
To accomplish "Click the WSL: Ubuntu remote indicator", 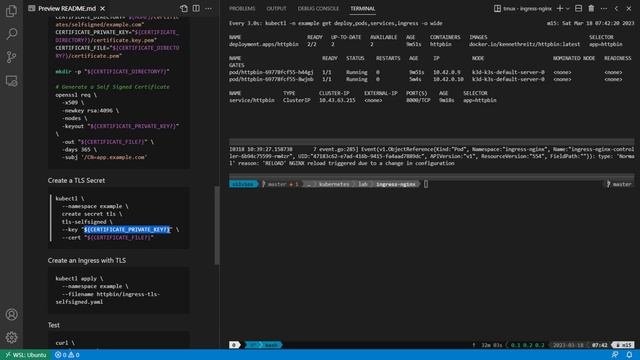I will coord(25,355).
